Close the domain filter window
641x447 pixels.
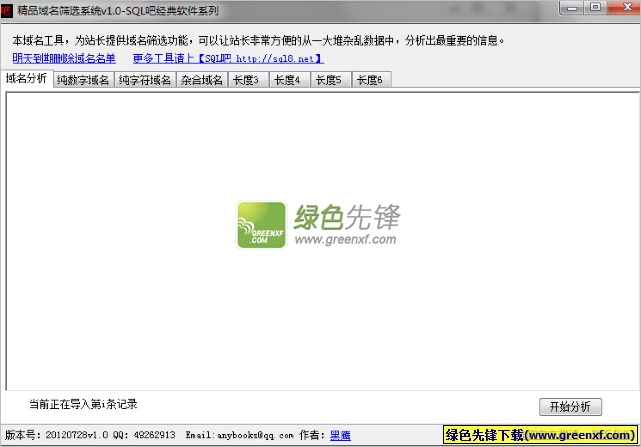tap(625, 7)
